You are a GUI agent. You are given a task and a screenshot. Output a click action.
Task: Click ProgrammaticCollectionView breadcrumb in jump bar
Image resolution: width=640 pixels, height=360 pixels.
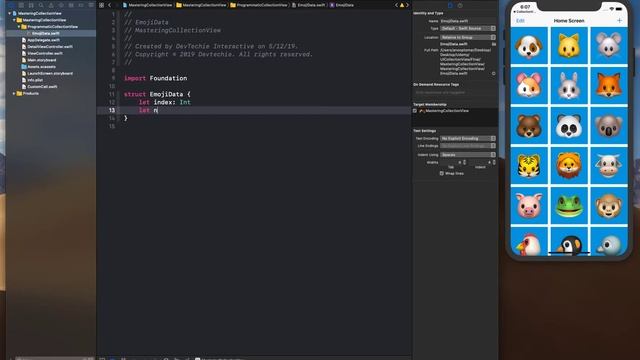point(259,5)
